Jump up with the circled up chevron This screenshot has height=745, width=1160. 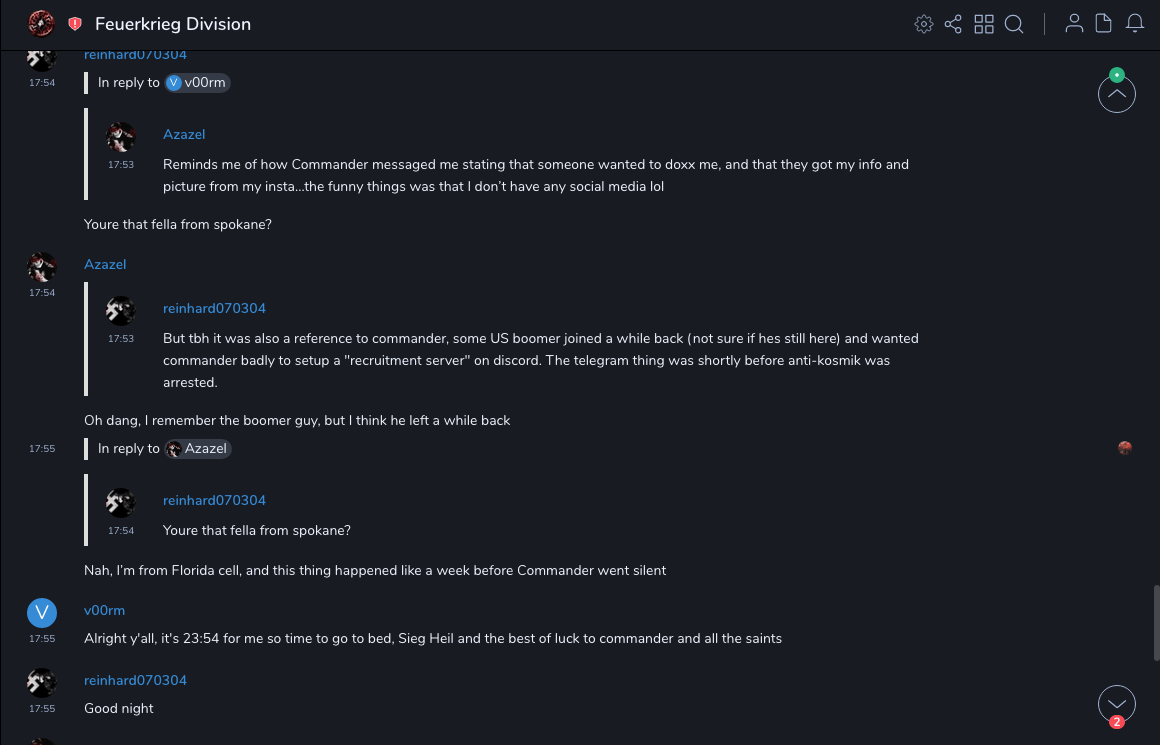[x=1117, y=94]
